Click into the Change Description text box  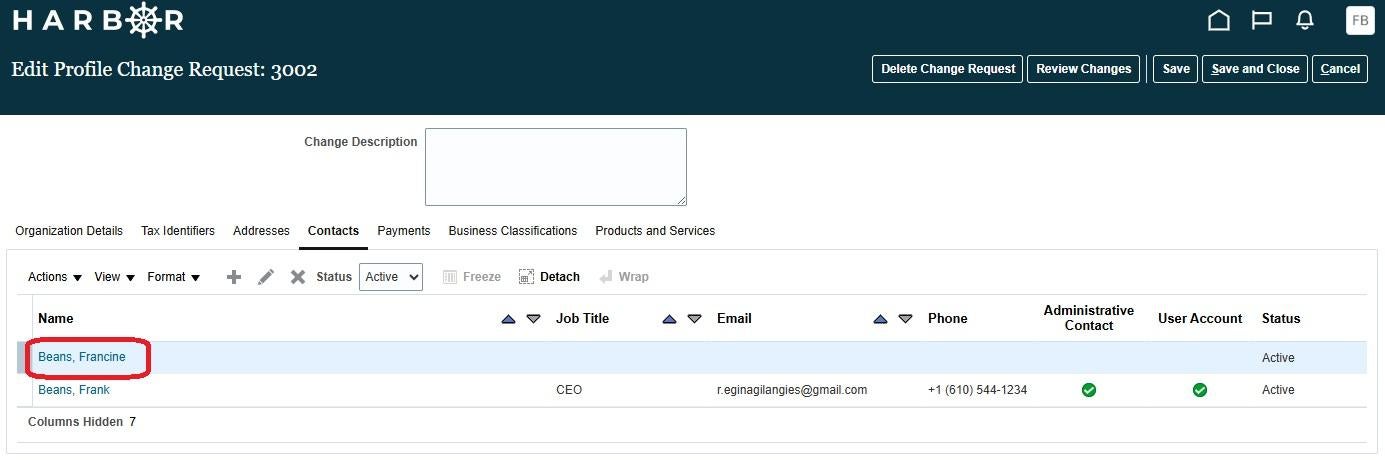556,167
